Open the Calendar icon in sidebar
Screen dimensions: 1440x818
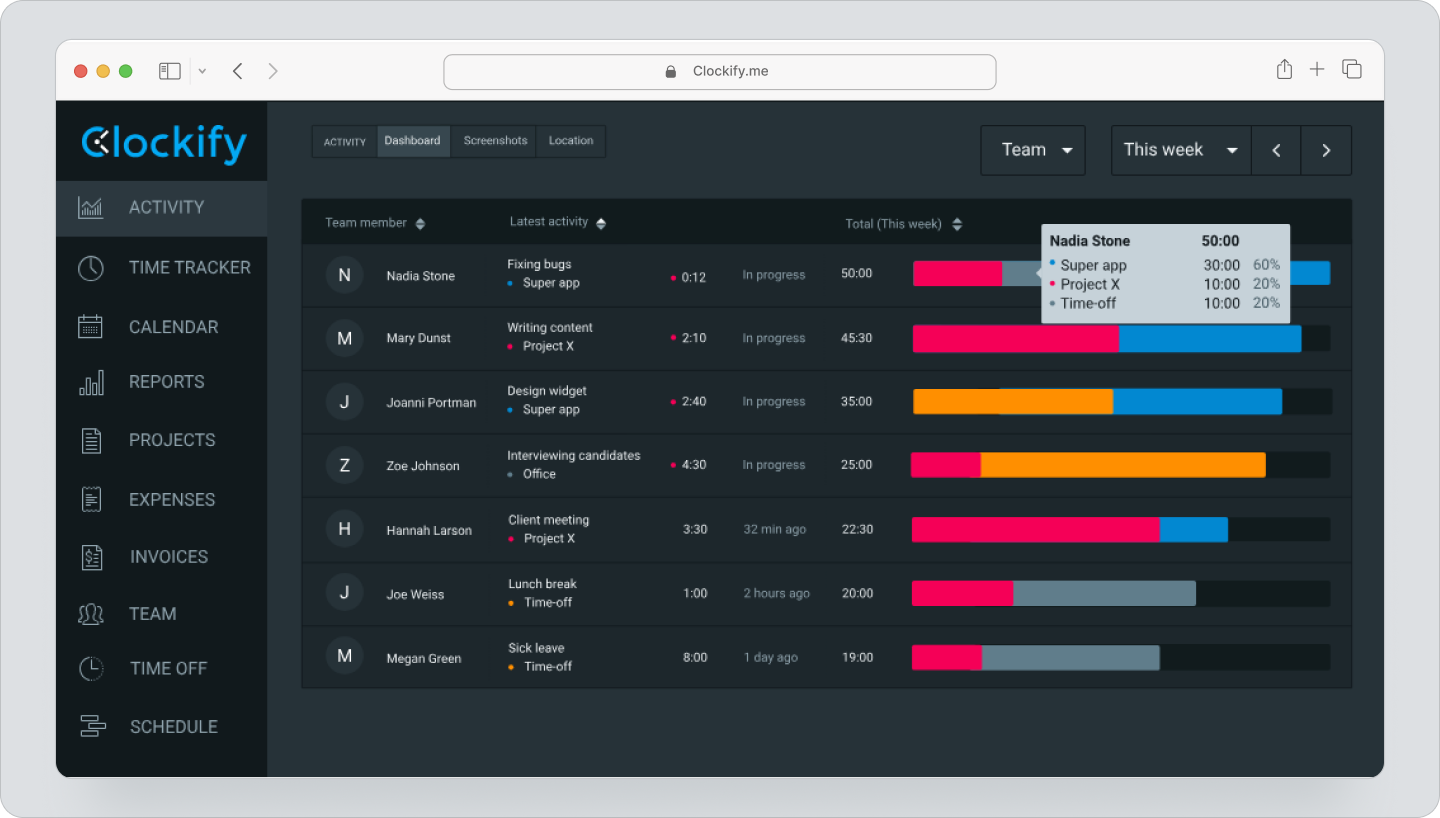91,326
